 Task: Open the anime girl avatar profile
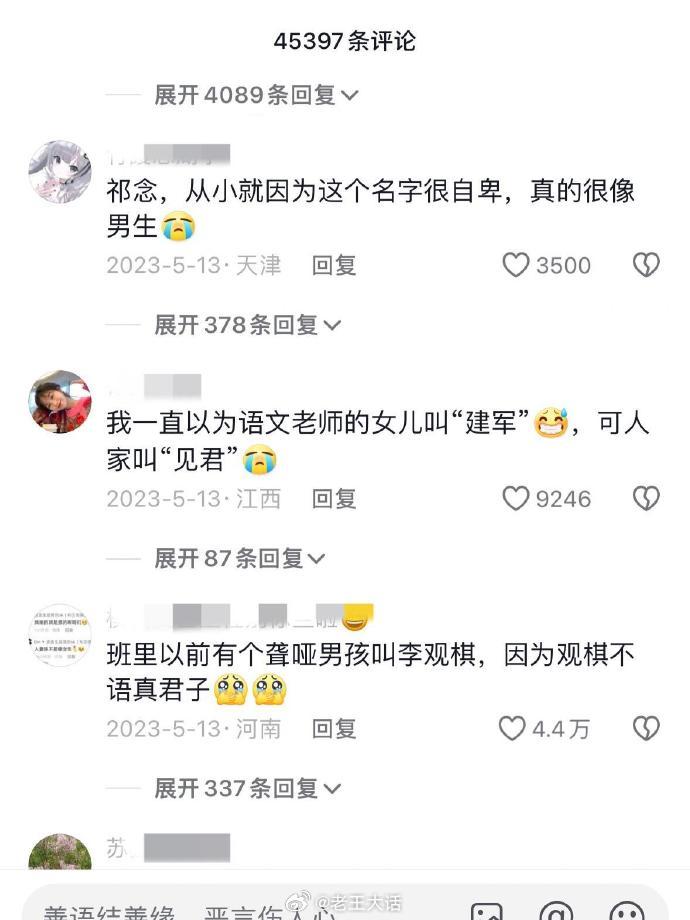click(x=60, y=171)
